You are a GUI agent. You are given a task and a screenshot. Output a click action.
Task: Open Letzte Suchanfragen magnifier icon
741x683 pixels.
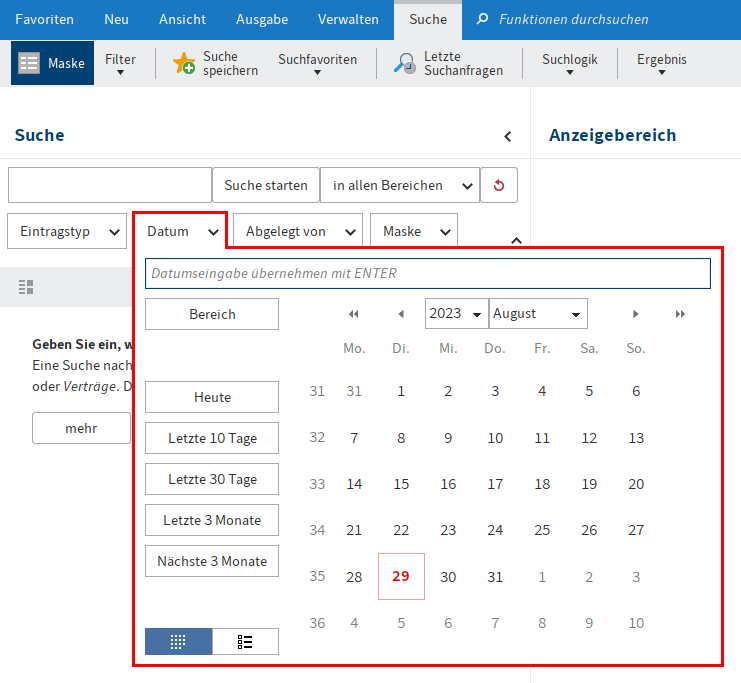pos(405,64)
